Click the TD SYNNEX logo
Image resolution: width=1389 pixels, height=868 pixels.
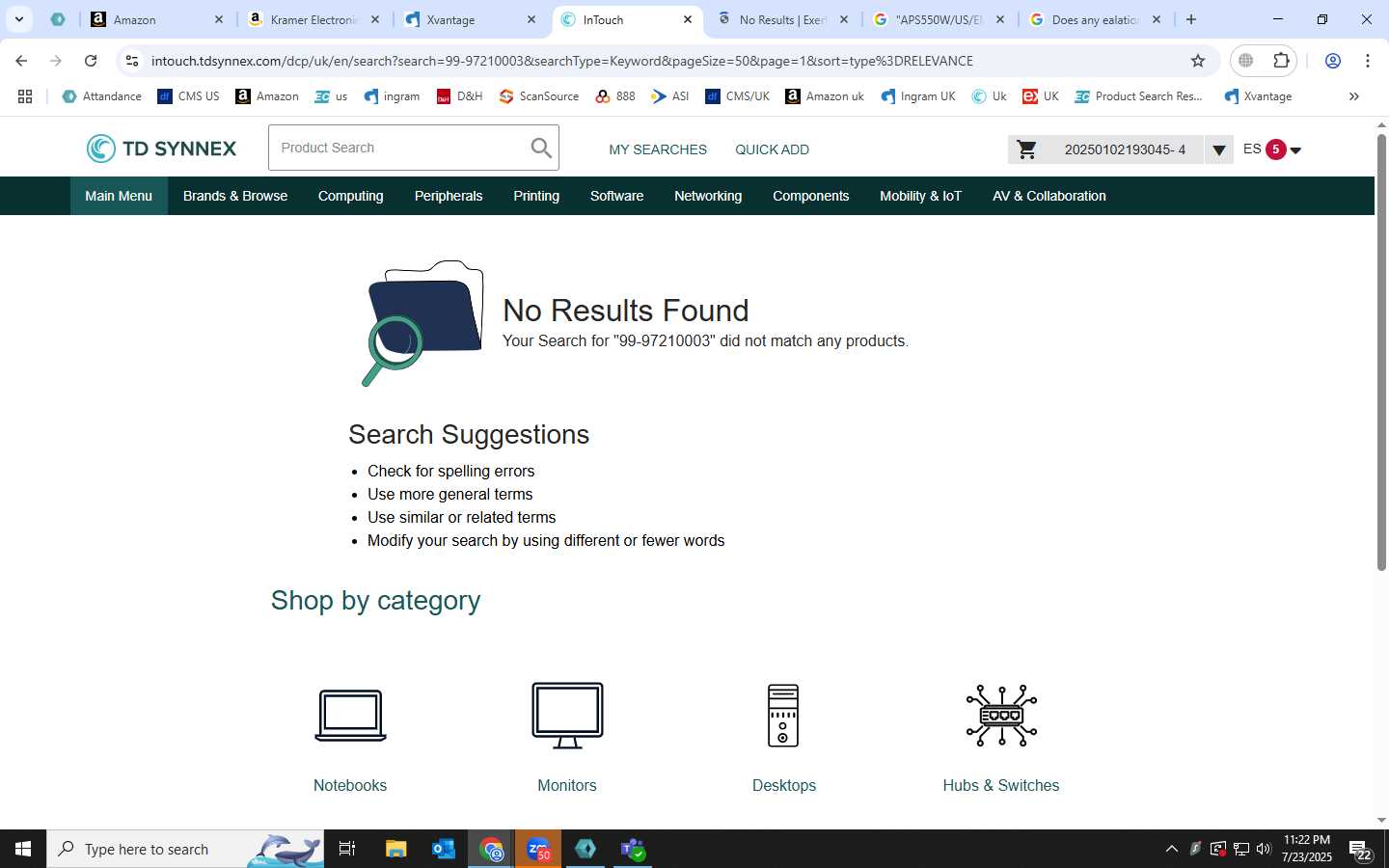[x=161, y=149]
